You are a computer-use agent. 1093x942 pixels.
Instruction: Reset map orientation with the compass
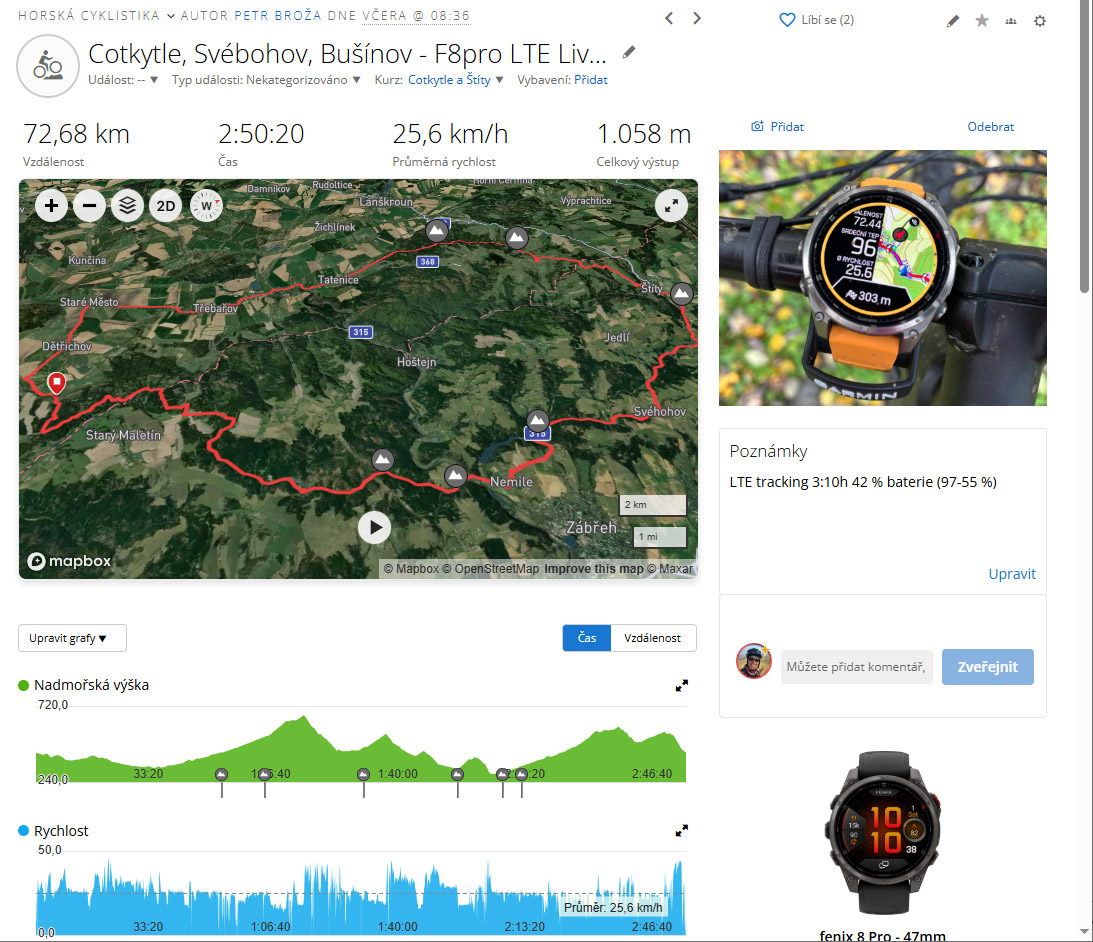click(x=206, y=206)
